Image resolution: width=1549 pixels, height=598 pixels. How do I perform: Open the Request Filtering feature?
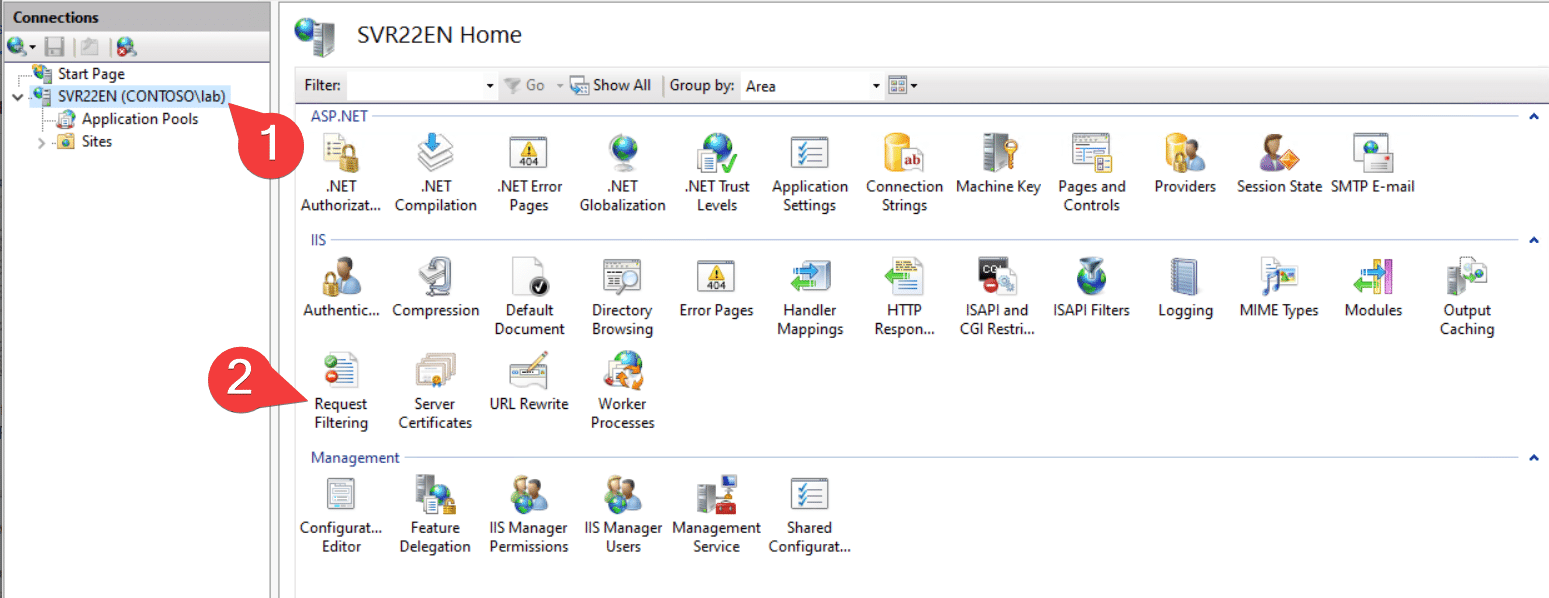click(x=341, y=391)
